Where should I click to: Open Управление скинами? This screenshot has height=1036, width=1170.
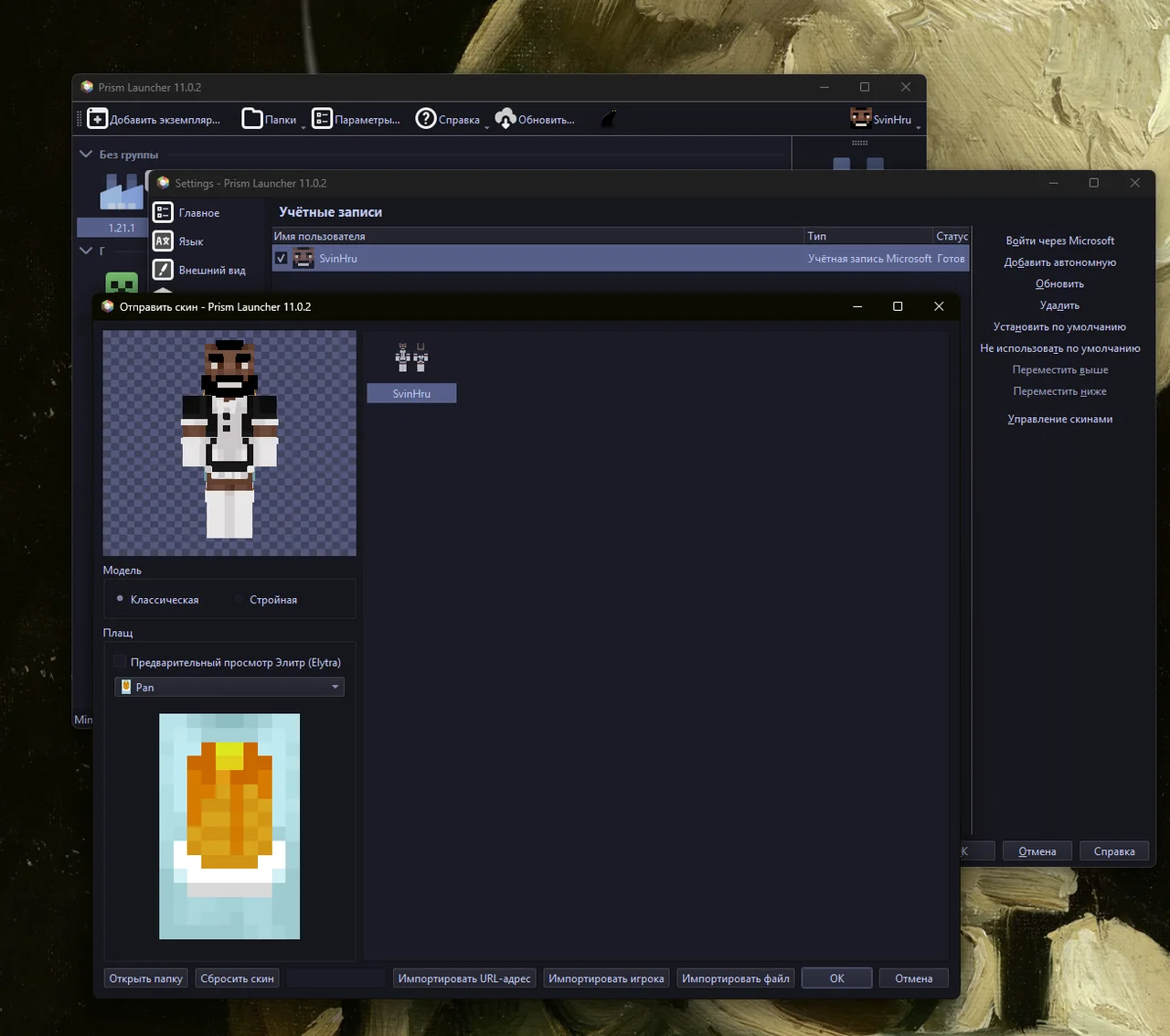pos(1060,419)
